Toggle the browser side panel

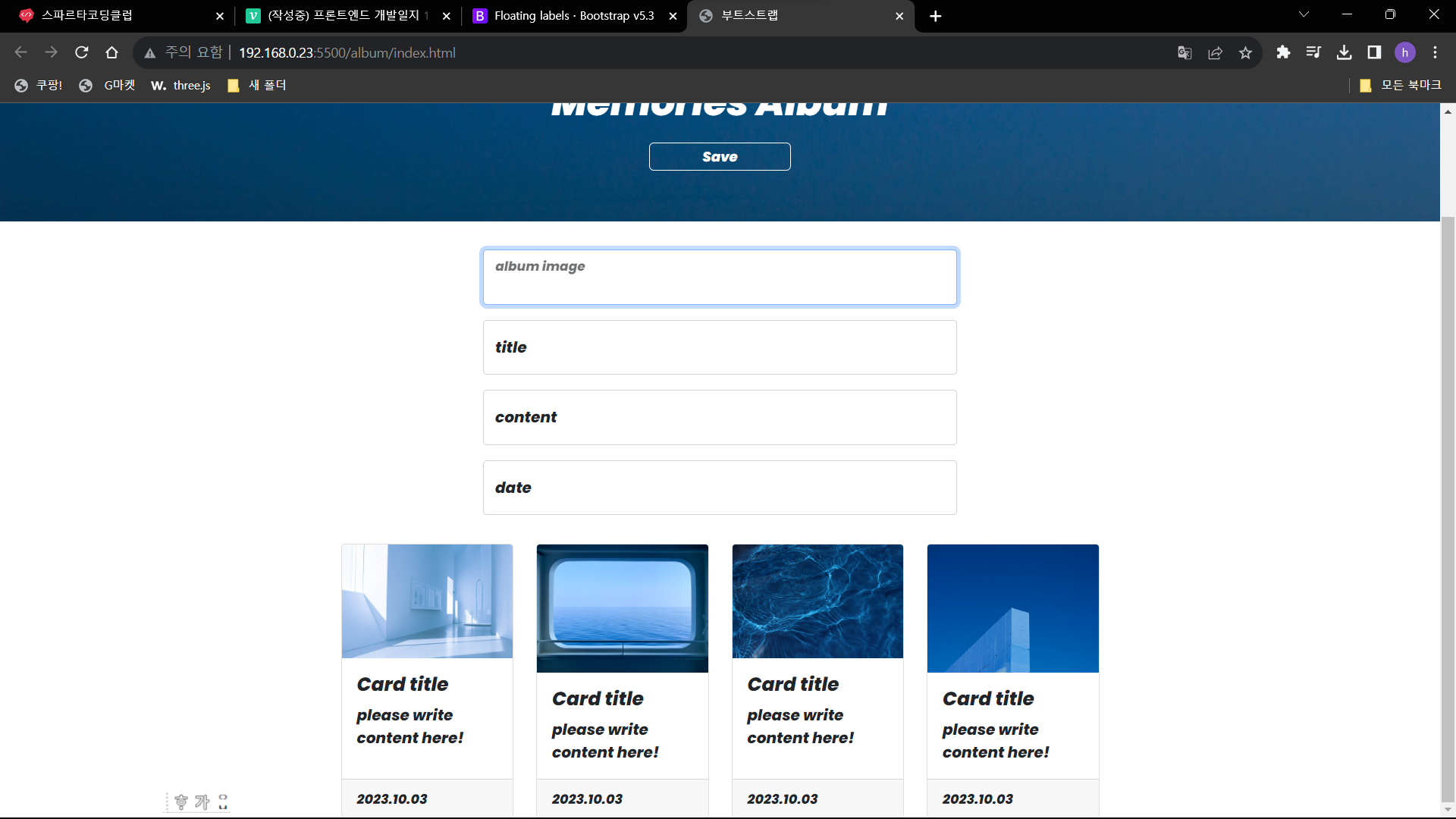(1374, 52)
